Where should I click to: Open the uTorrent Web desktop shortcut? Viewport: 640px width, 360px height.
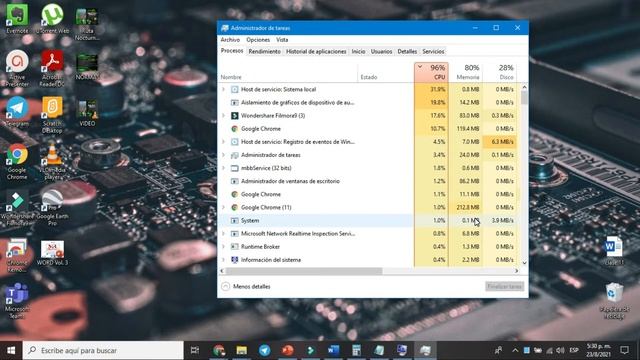[x=52, y=18]
